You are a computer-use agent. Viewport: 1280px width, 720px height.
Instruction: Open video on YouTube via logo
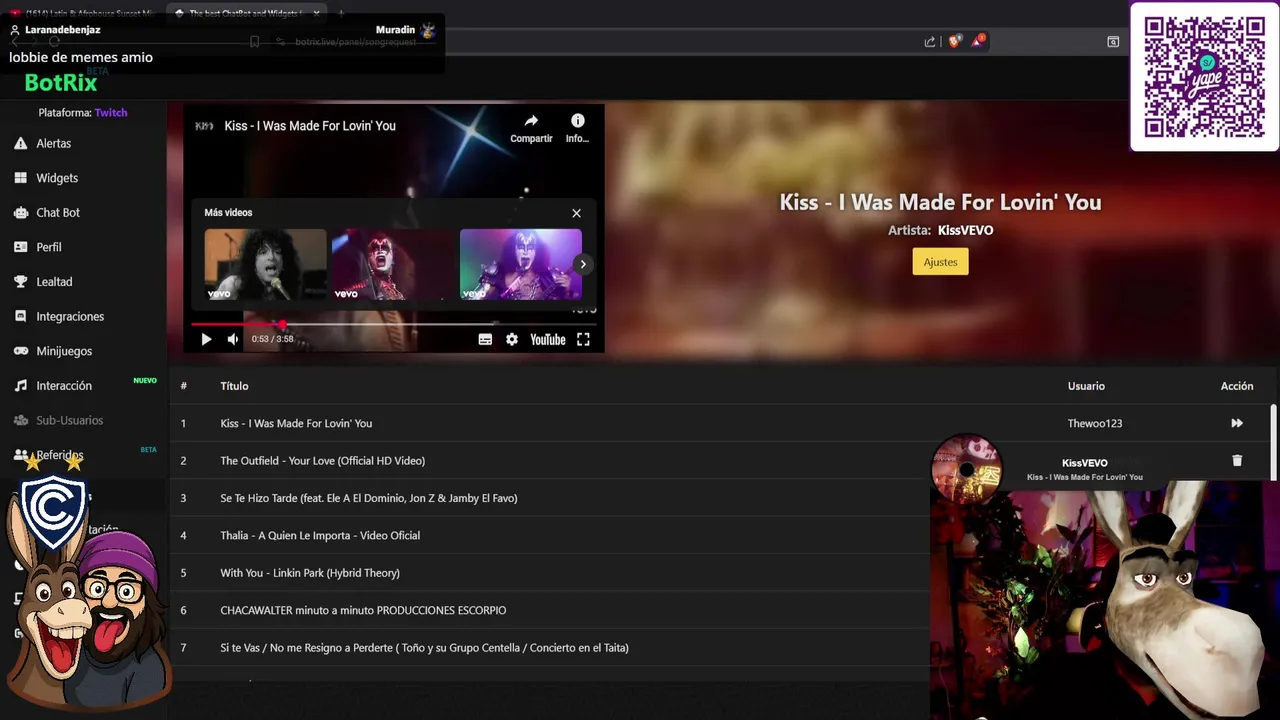(x=548, y=339)
